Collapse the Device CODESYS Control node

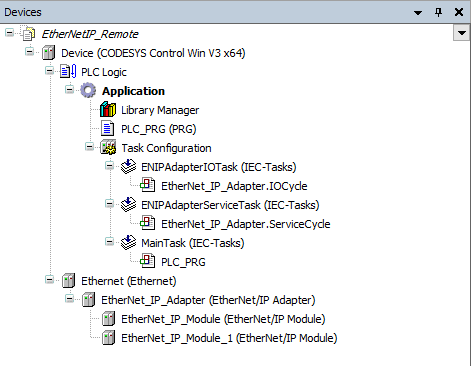click(30, 52)
